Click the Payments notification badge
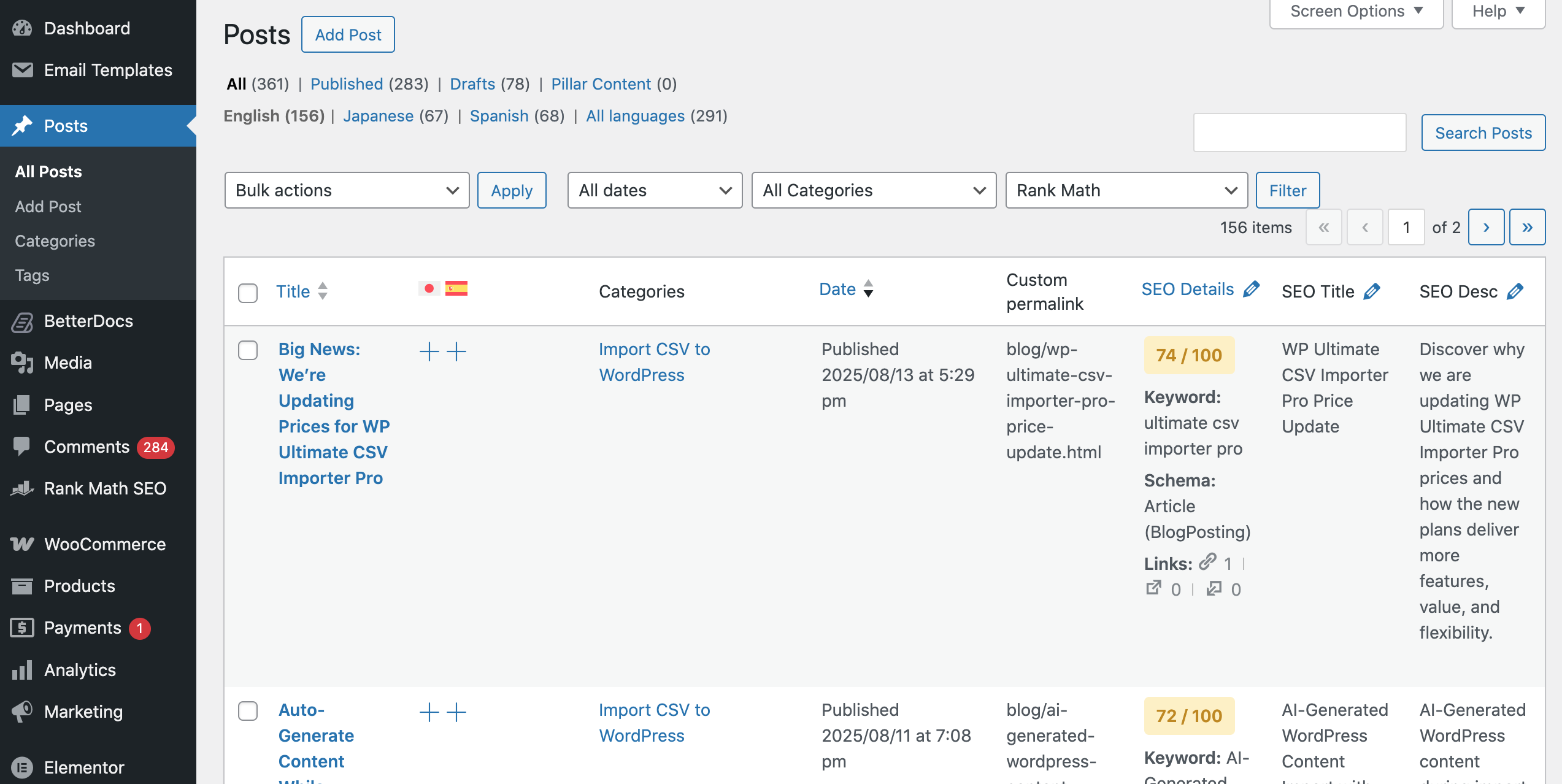The width and height of the screenshot is (1562, 784). pyautogui.click(x=140, y=628)
